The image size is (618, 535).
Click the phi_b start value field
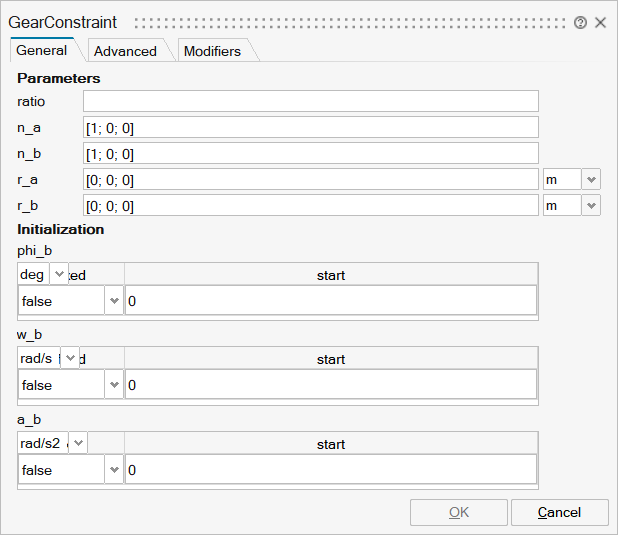[x=330, y=301]
